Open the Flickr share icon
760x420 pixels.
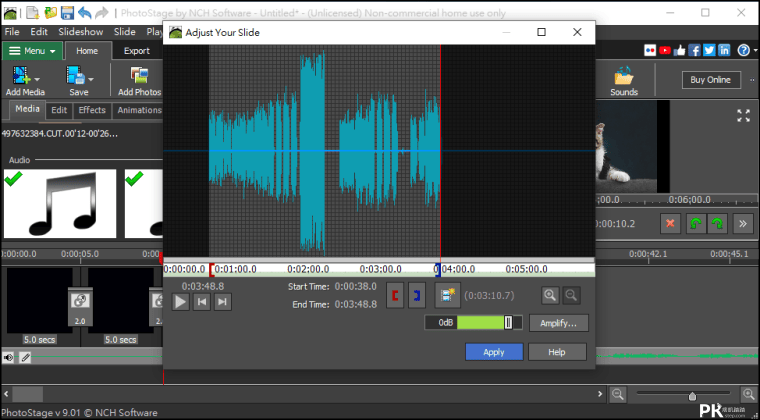[650, 50]
